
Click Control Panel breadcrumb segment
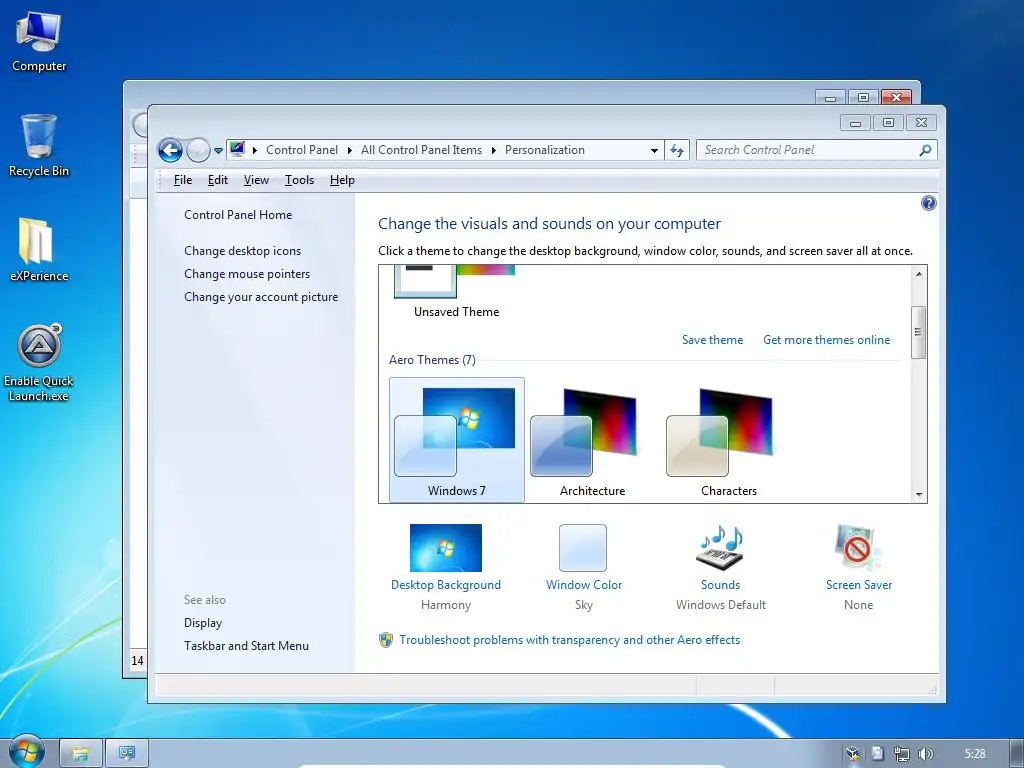[x=302, y=150]
